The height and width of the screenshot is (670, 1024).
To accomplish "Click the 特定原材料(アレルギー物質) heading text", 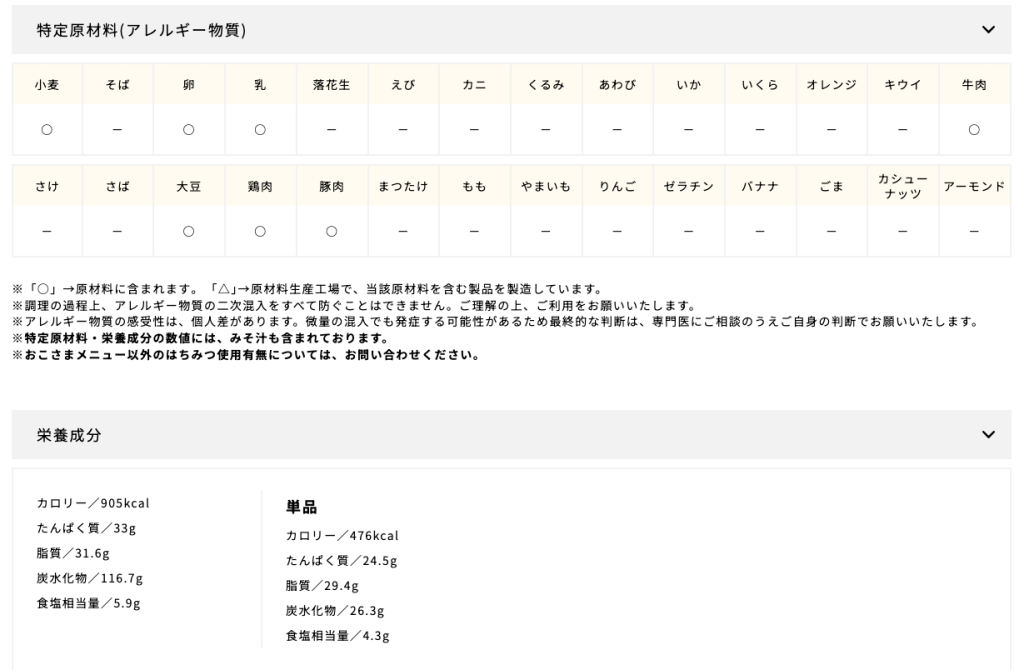I will pos(141,30).
